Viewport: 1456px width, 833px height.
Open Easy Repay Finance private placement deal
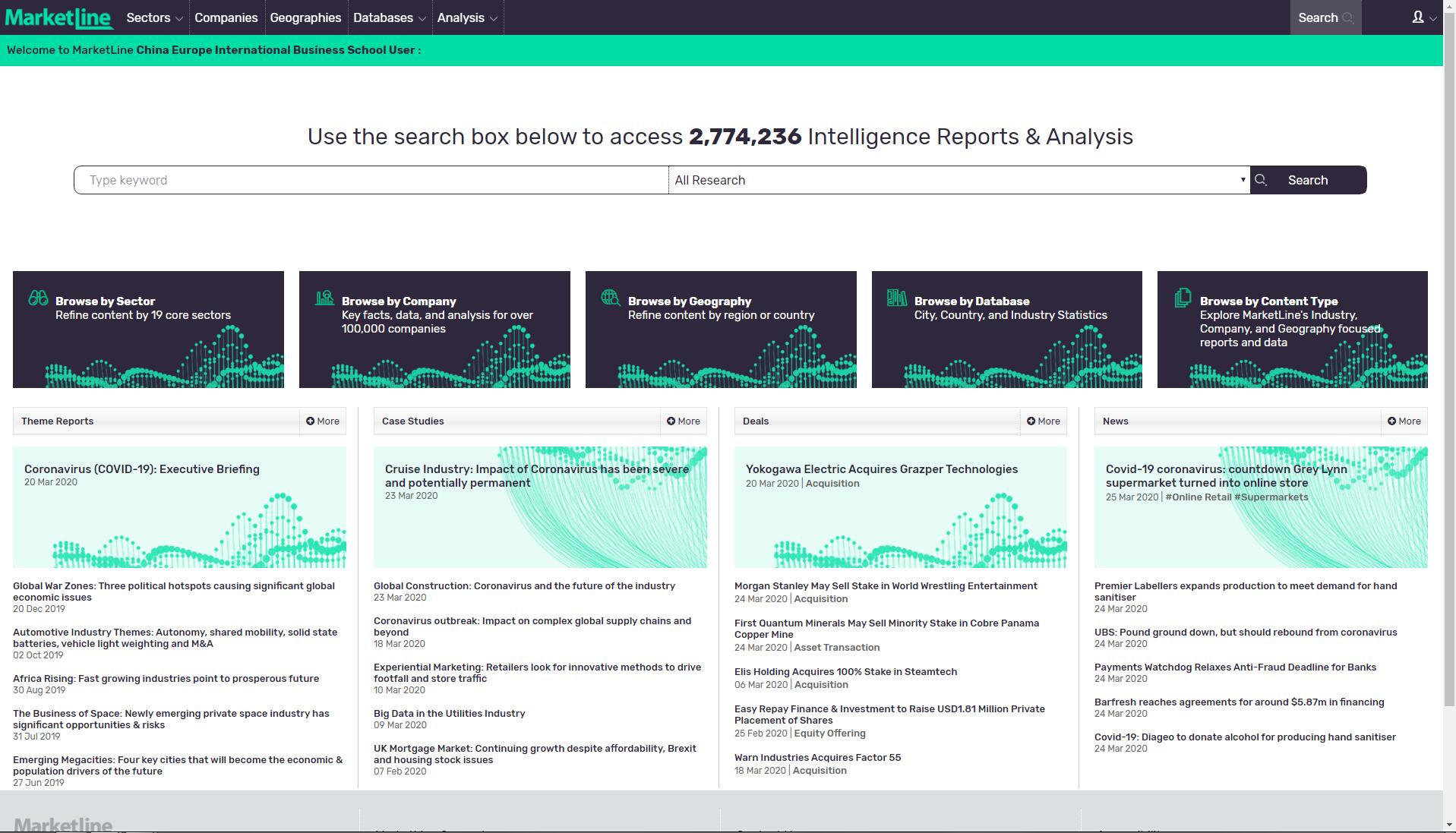coord(890,715)
